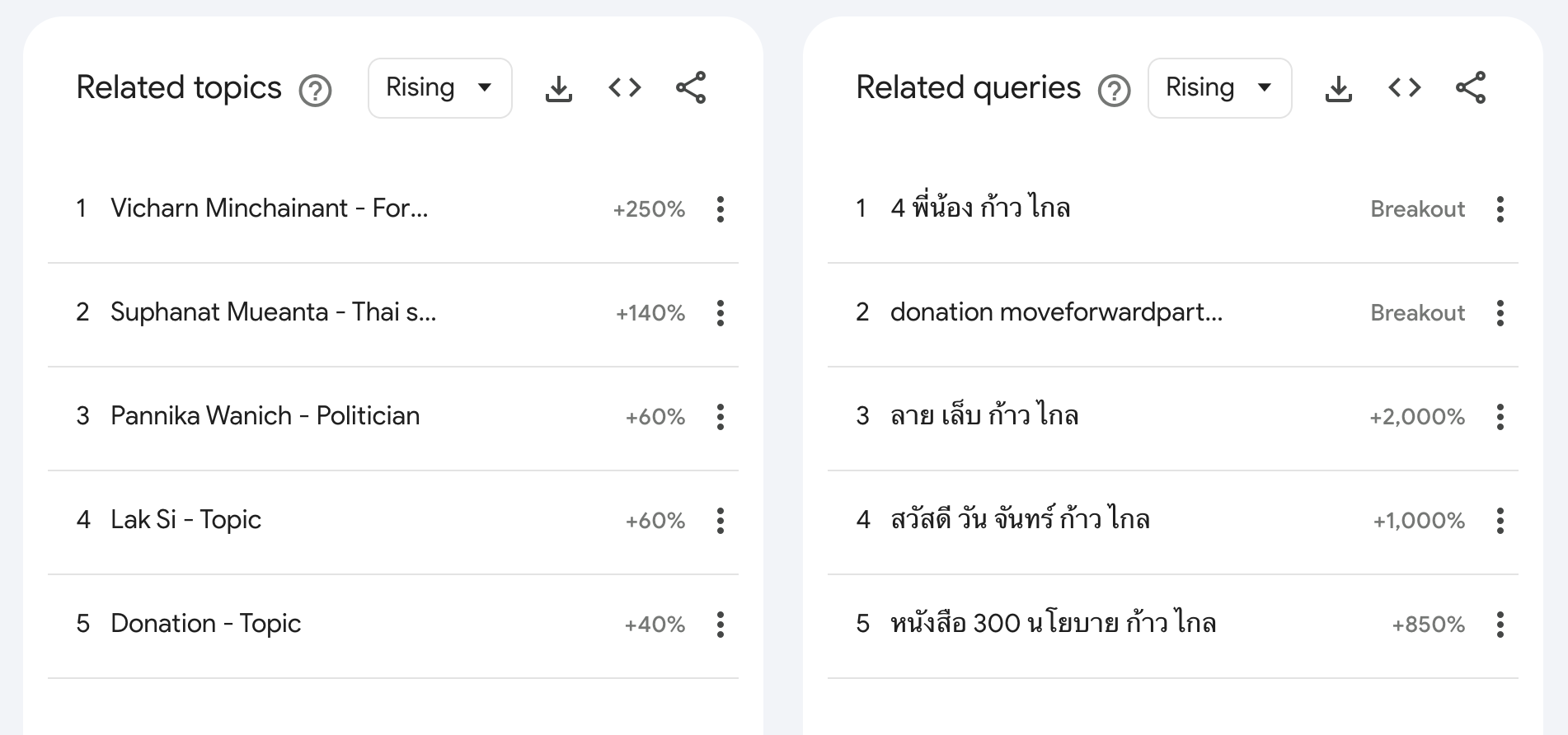This screenshot has height=735, width=1568.
Task: Open the Related topics Rising dropdown
Action: pyautogui.click(x=439, y=88)
